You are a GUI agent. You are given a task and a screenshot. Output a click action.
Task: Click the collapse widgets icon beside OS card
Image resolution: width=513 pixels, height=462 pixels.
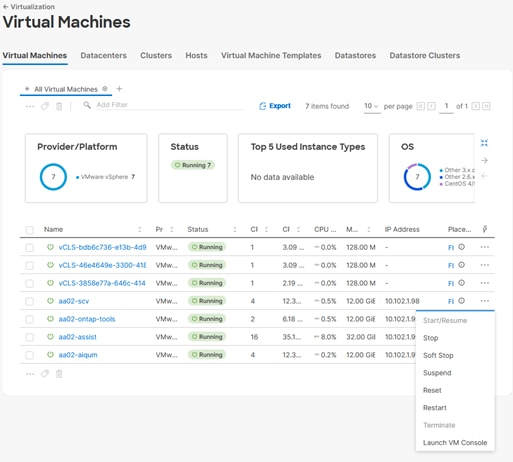(484, 143)
